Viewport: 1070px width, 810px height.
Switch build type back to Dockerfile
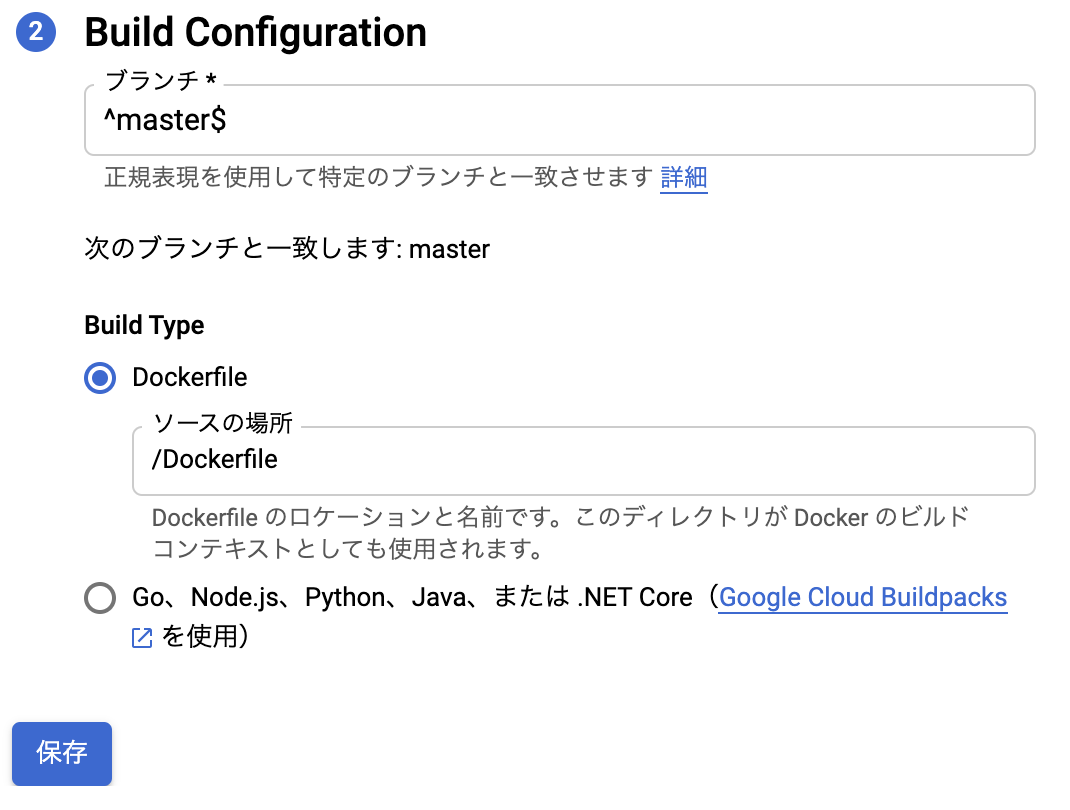tap(99, 378)
